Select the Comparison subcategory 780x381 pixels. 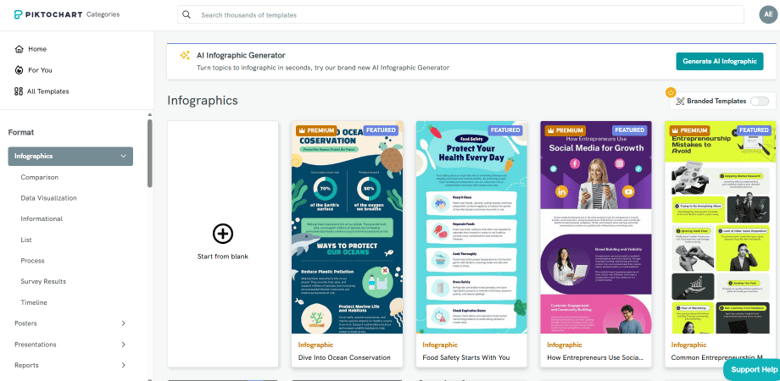(x=39, y=177)
